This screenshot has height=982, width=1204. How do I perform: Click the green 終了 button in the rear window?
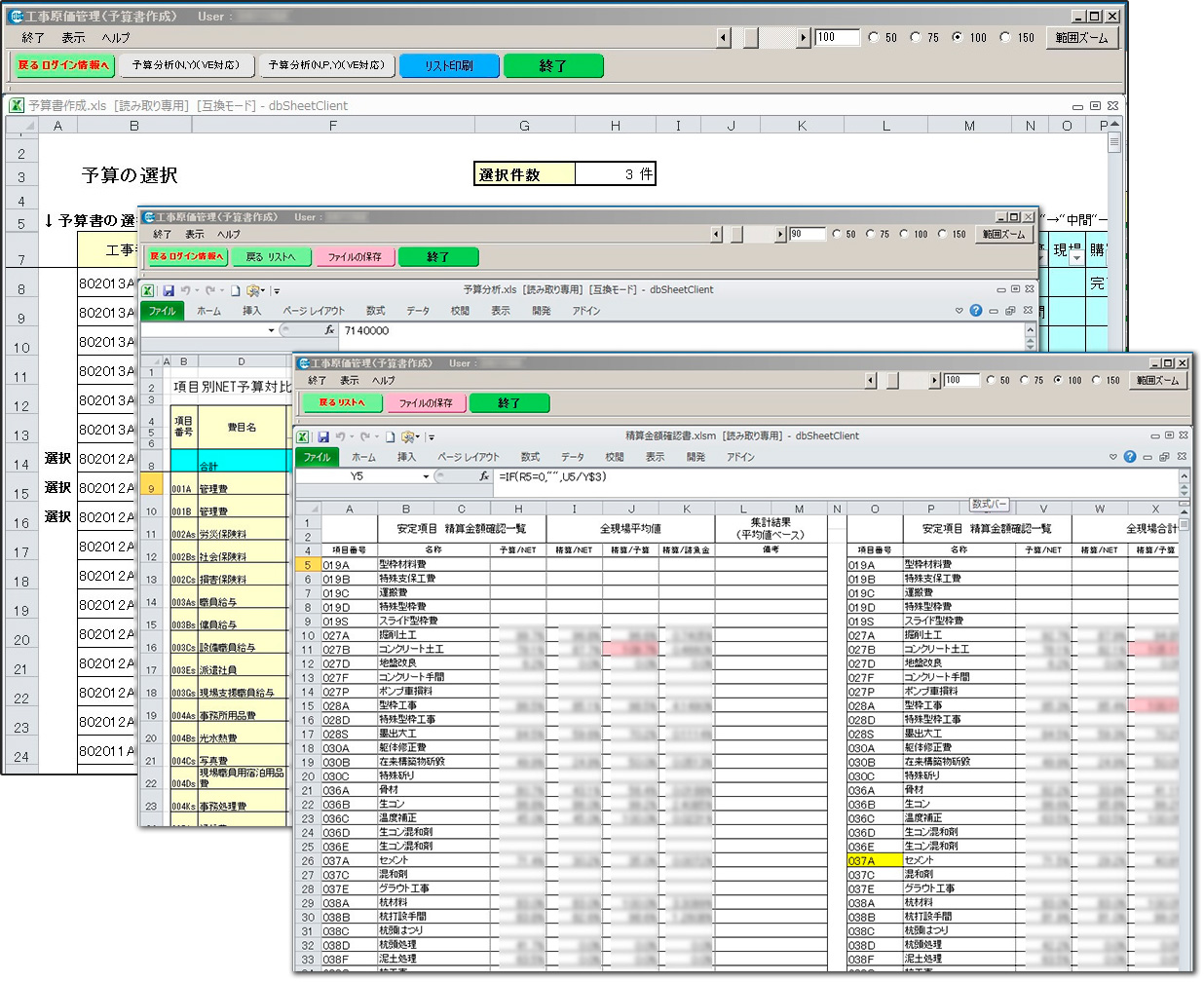[x=553, y=65]
